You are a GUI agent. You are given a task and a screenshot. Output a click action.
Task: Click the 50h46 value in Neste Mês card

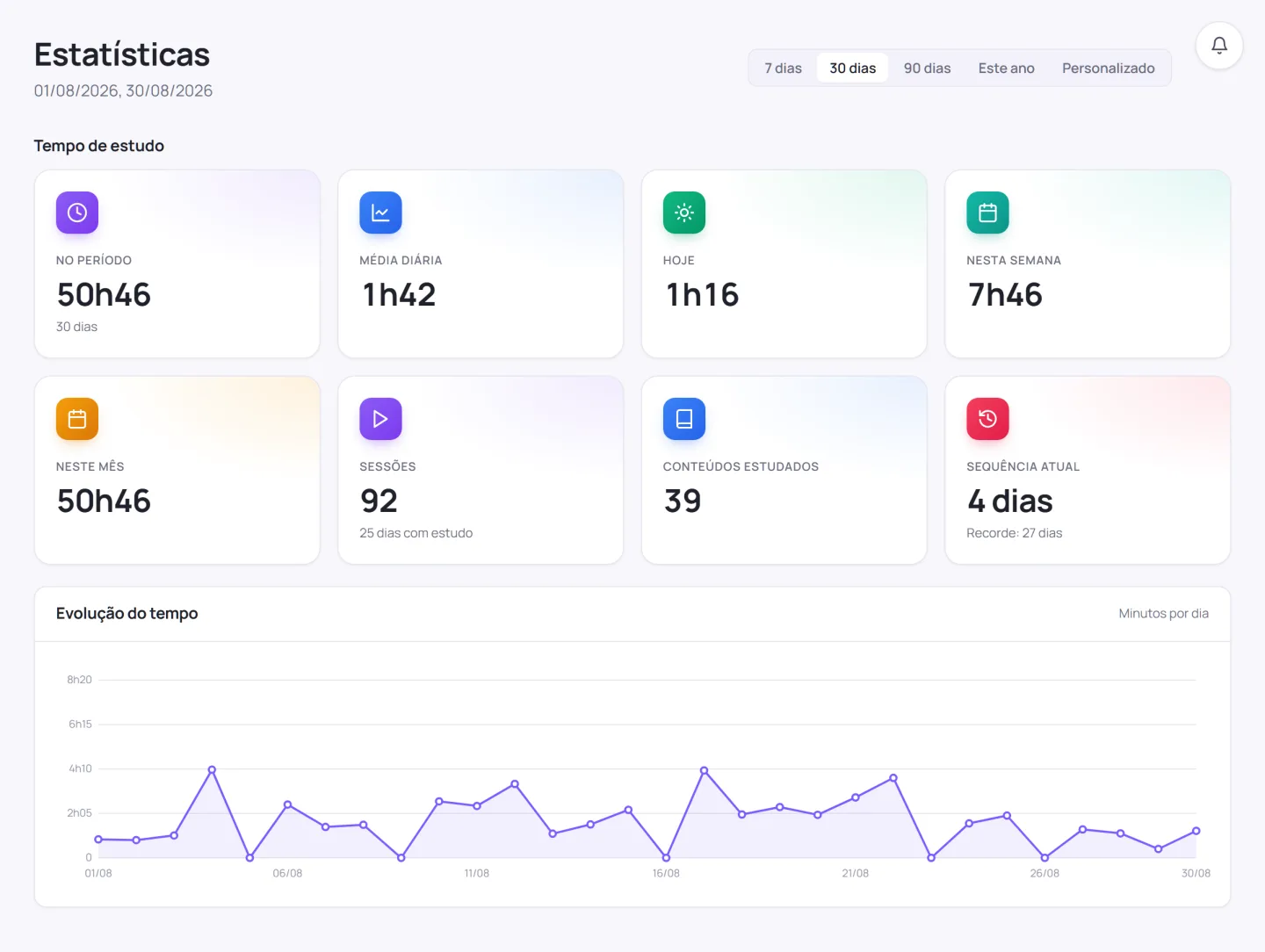coord(104,501)
